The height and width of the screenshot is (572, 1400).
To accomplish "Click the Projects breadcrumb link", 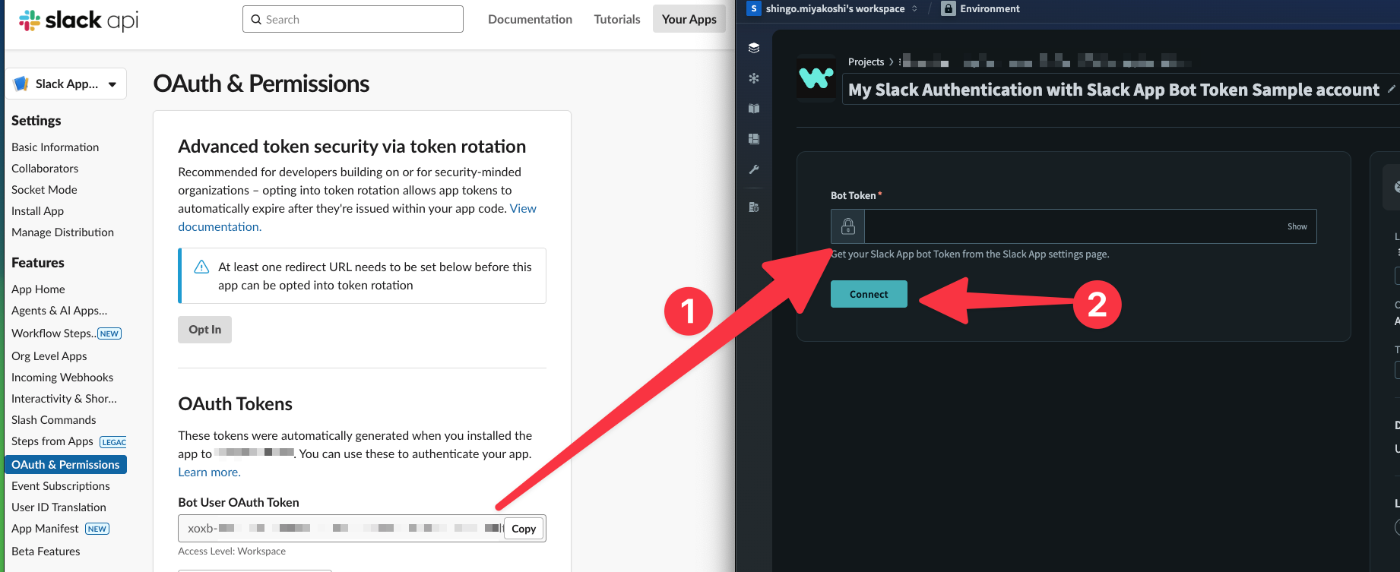I will click(x=867, y=62).
